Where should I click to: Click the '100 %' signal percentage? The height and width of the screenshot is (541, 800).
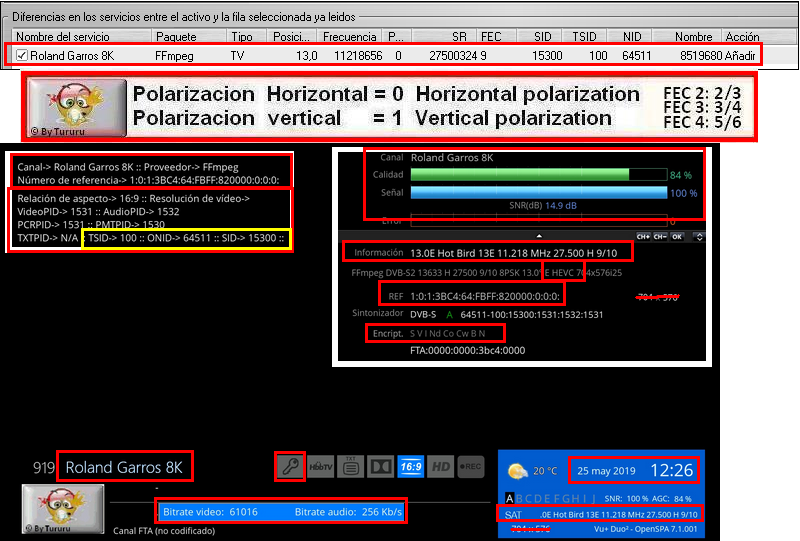[684, 193]
